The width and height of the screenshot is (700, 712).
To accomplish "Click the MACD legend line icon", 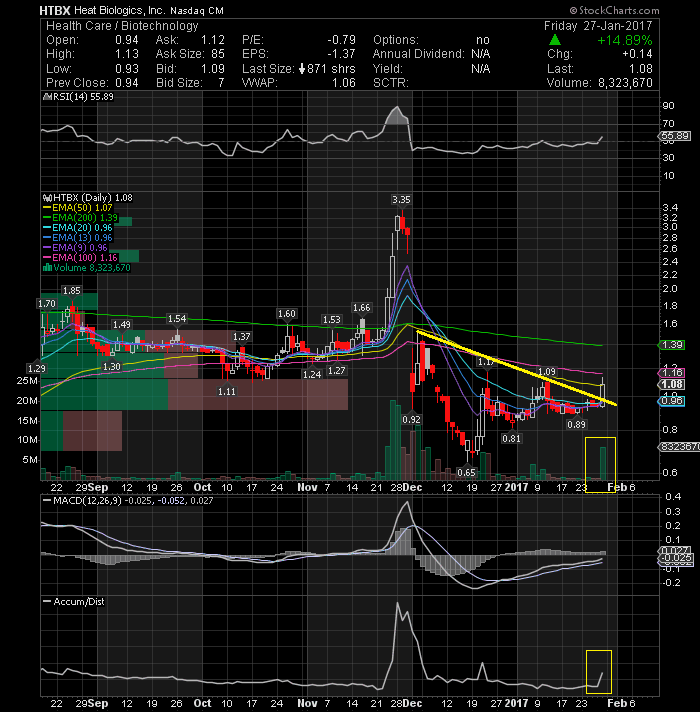I will pos(47,501).
